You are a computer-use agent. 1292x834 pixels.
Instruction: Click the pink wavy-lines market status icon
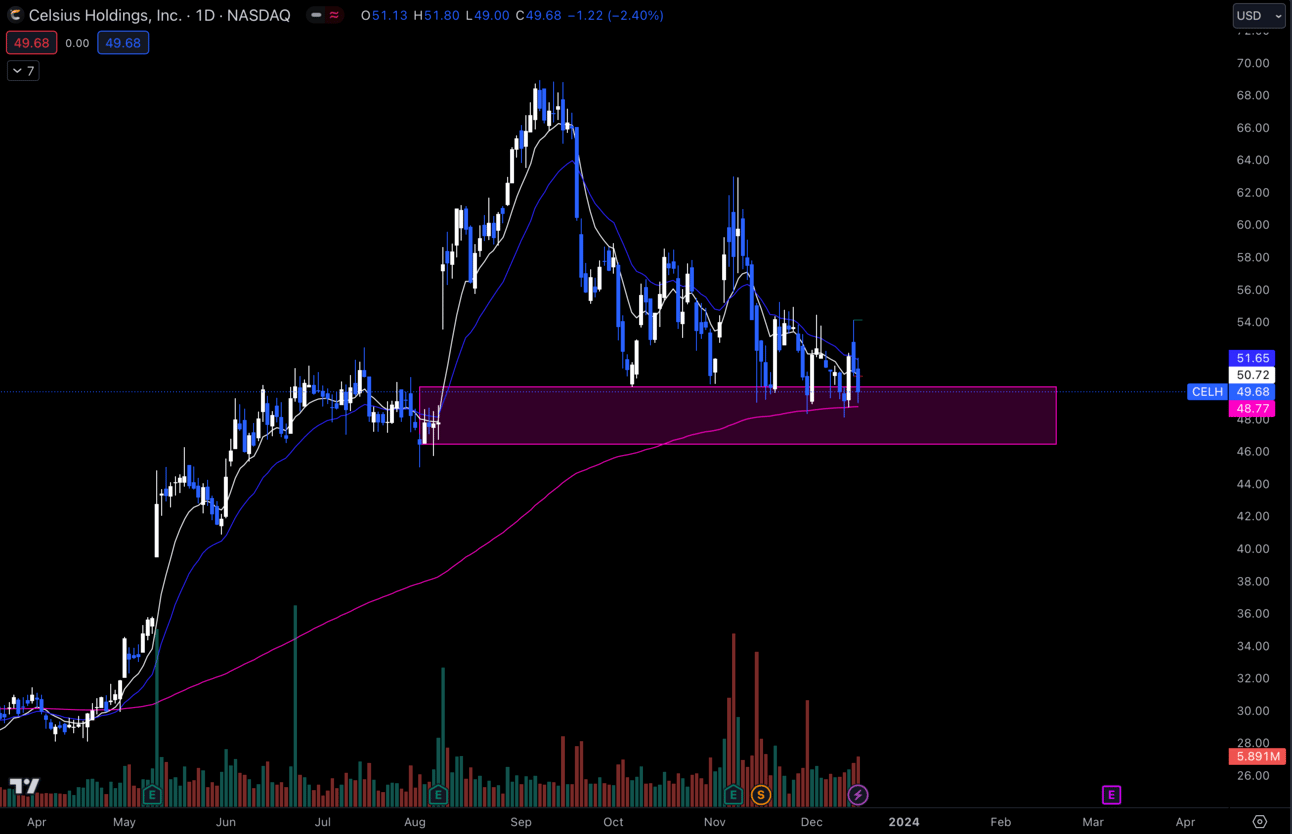click(334, 15)
